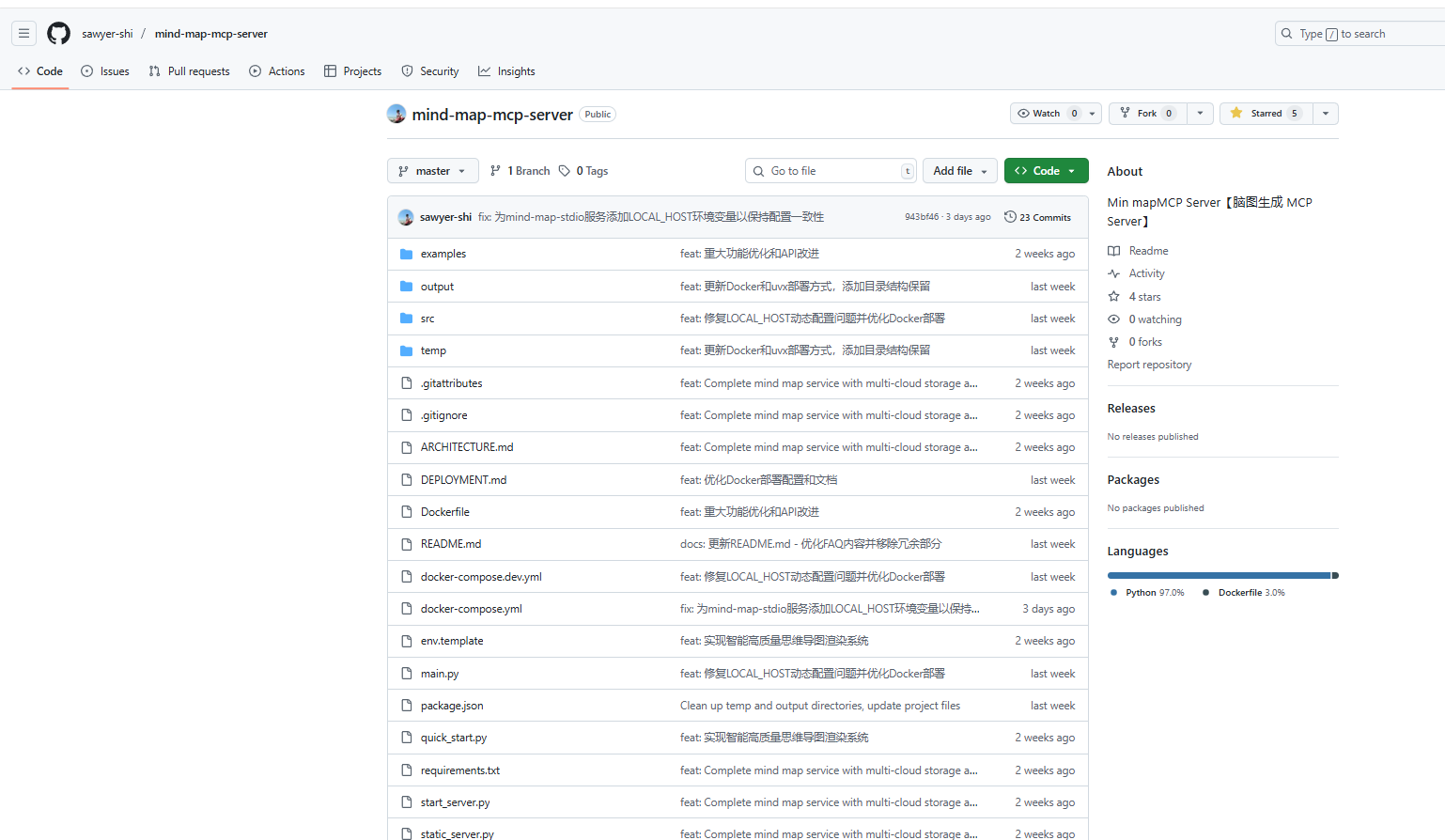This screenshot has height=840, width=1445.
Task: Click the file icon beside env.template
Action: [x=407, y=641]
